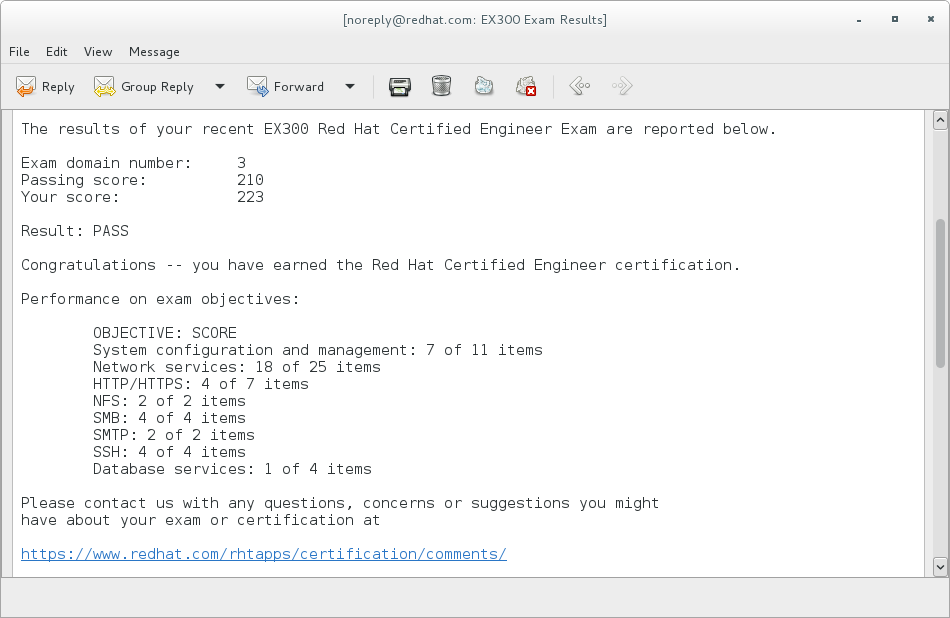Viewport: 950px width, 618px height.
Task: Mark the message as spam
Action: pyautogui.click(x=484, y=87)
